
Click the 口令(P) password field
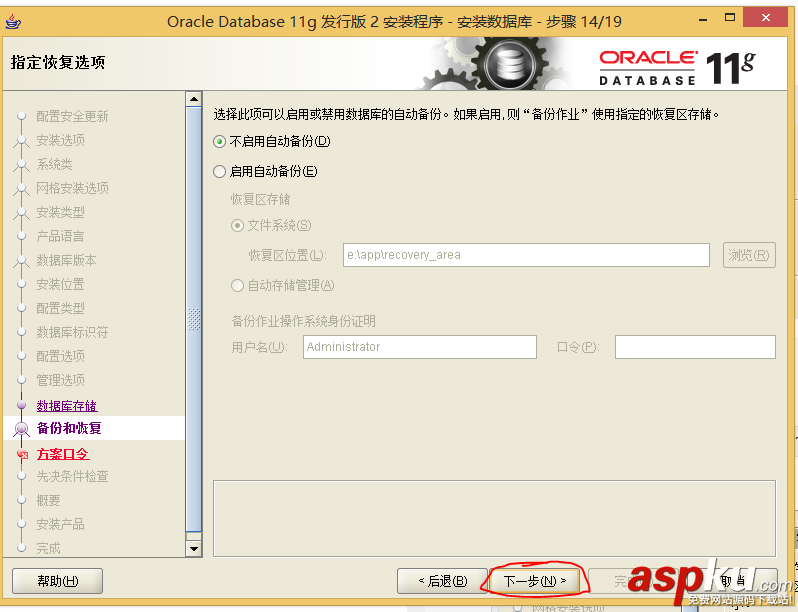[x=695, y=347]
